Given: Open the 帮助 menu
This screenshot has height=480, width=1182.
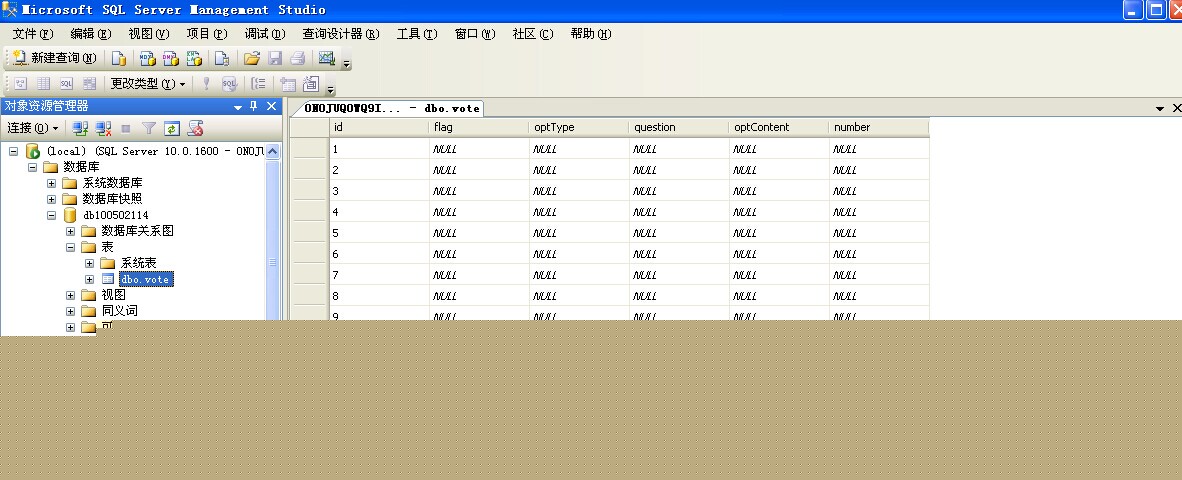Looking at the screenshot, I should pos(590,34).
